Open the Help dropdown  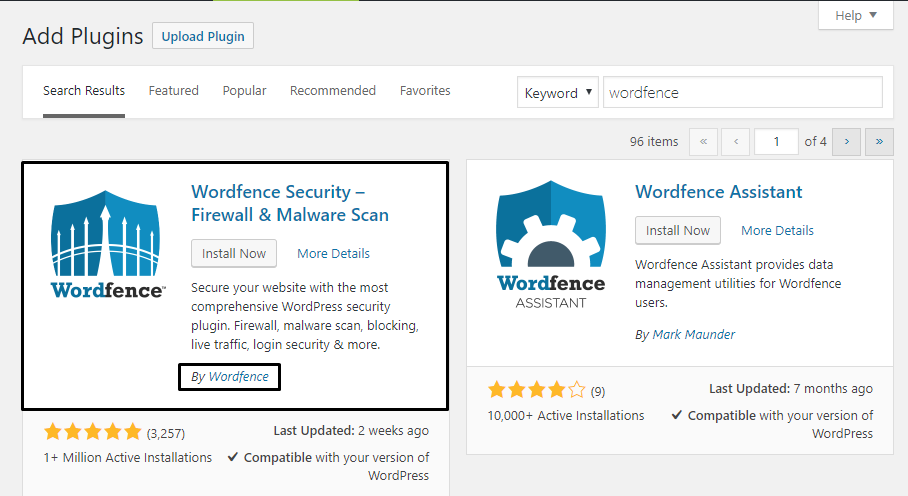pyautogui.click(x=856, y=16)
